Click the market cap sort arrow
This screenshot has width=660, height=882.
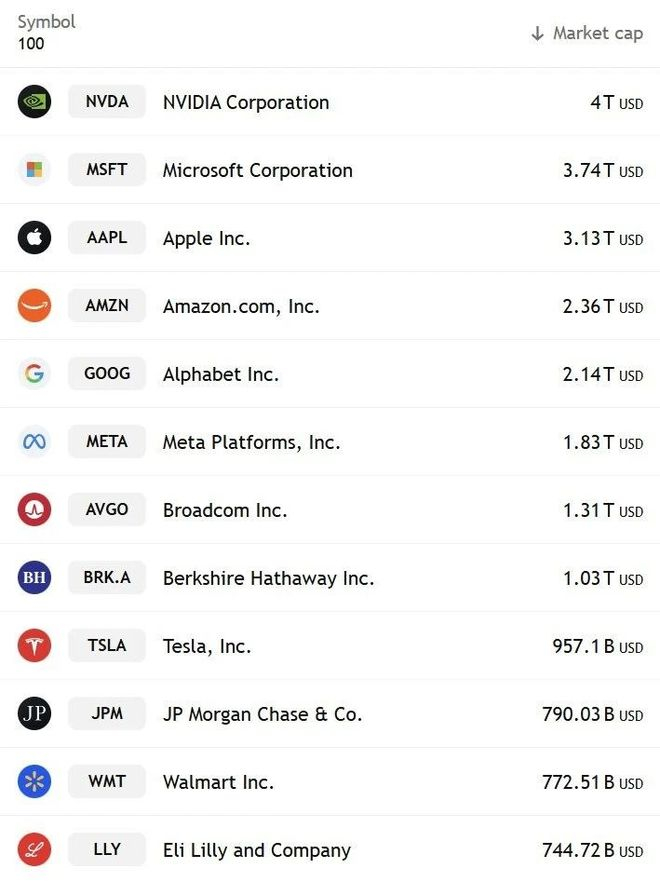pos(538,34)
